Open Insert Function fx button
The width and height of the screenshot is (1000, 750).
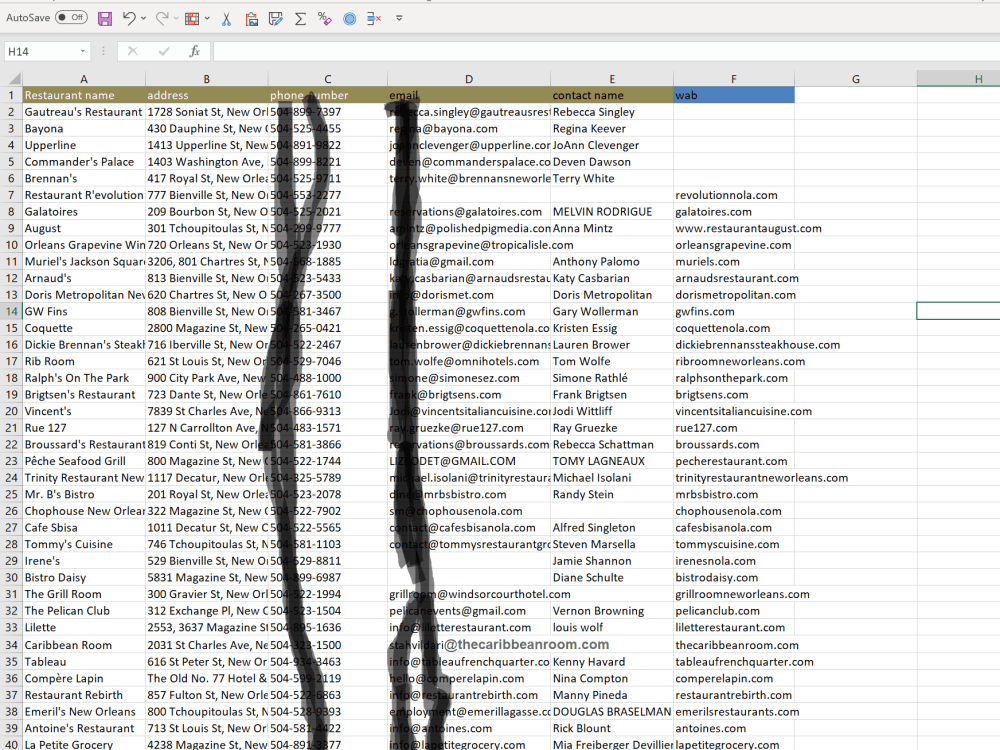[x=195, y=51]
